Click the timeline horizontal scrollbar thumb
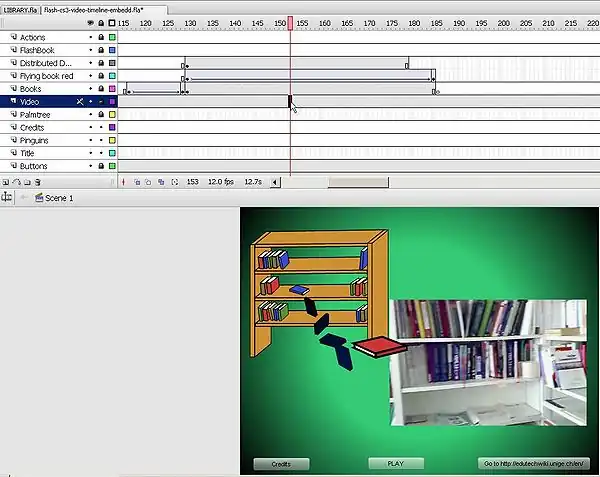The height and width of the screenshot is (477, 600). 358,182
